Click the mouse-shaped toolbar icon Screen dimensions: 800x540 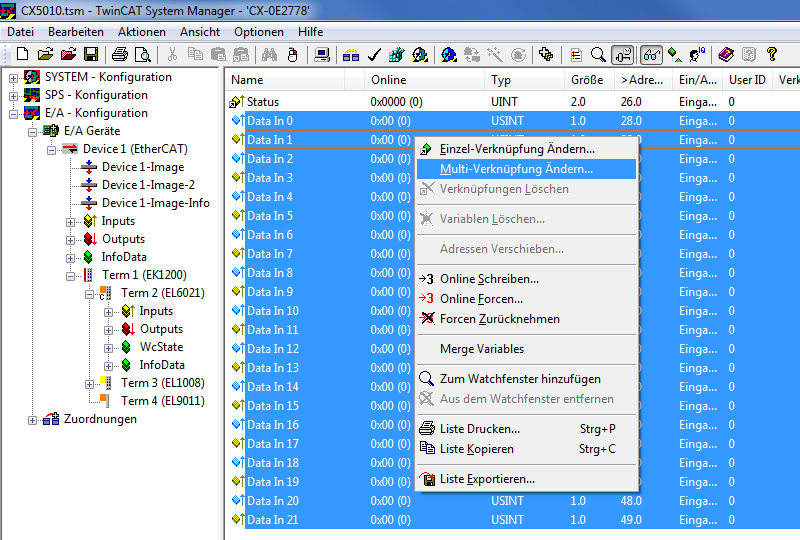pyautogui.click(x=292, y=54)
